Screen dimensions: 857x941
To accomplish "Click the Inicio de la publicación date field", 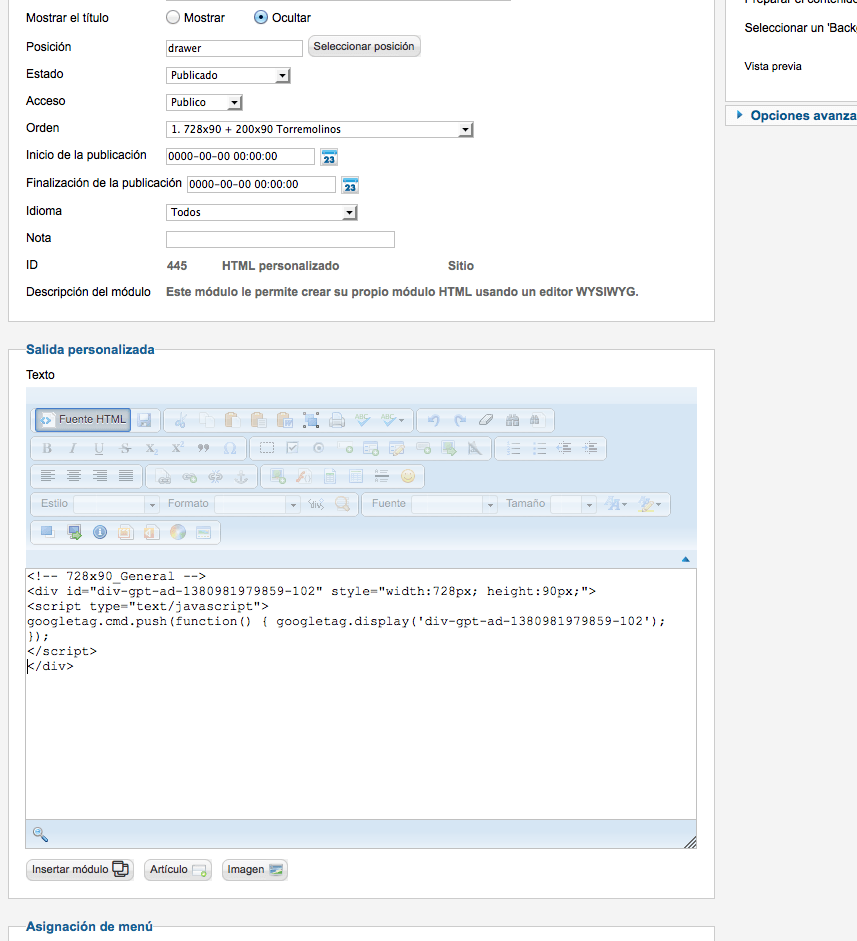I will pos(240,157).
